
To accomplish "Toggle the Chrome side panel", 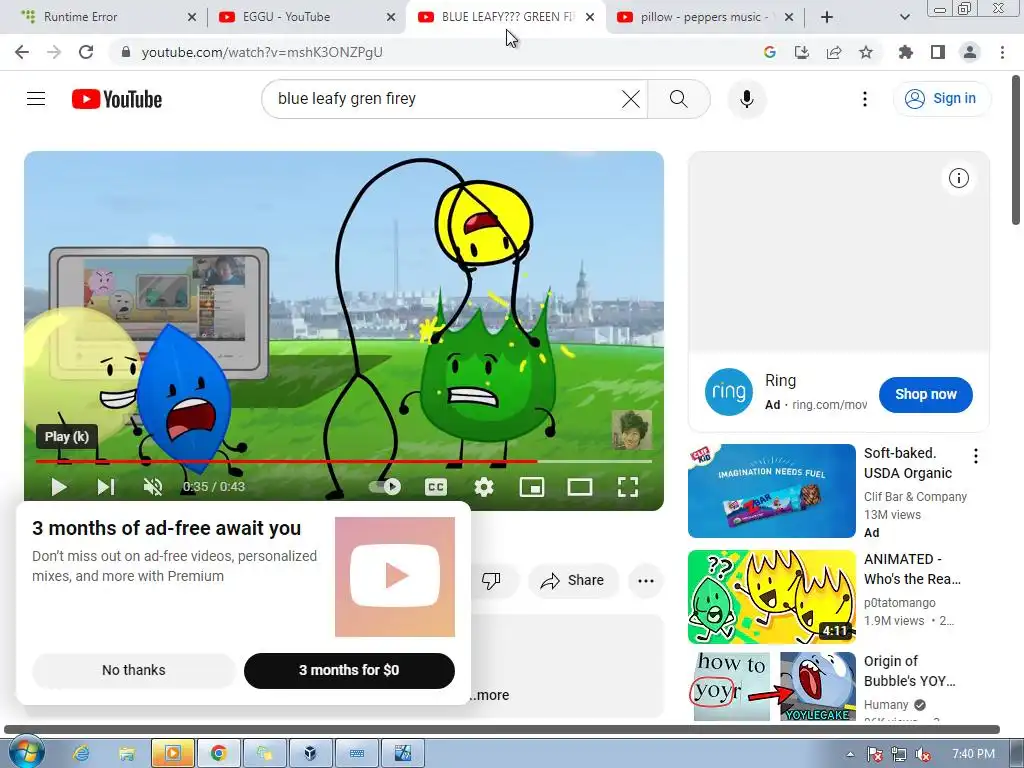I will (x=938, y=52).
